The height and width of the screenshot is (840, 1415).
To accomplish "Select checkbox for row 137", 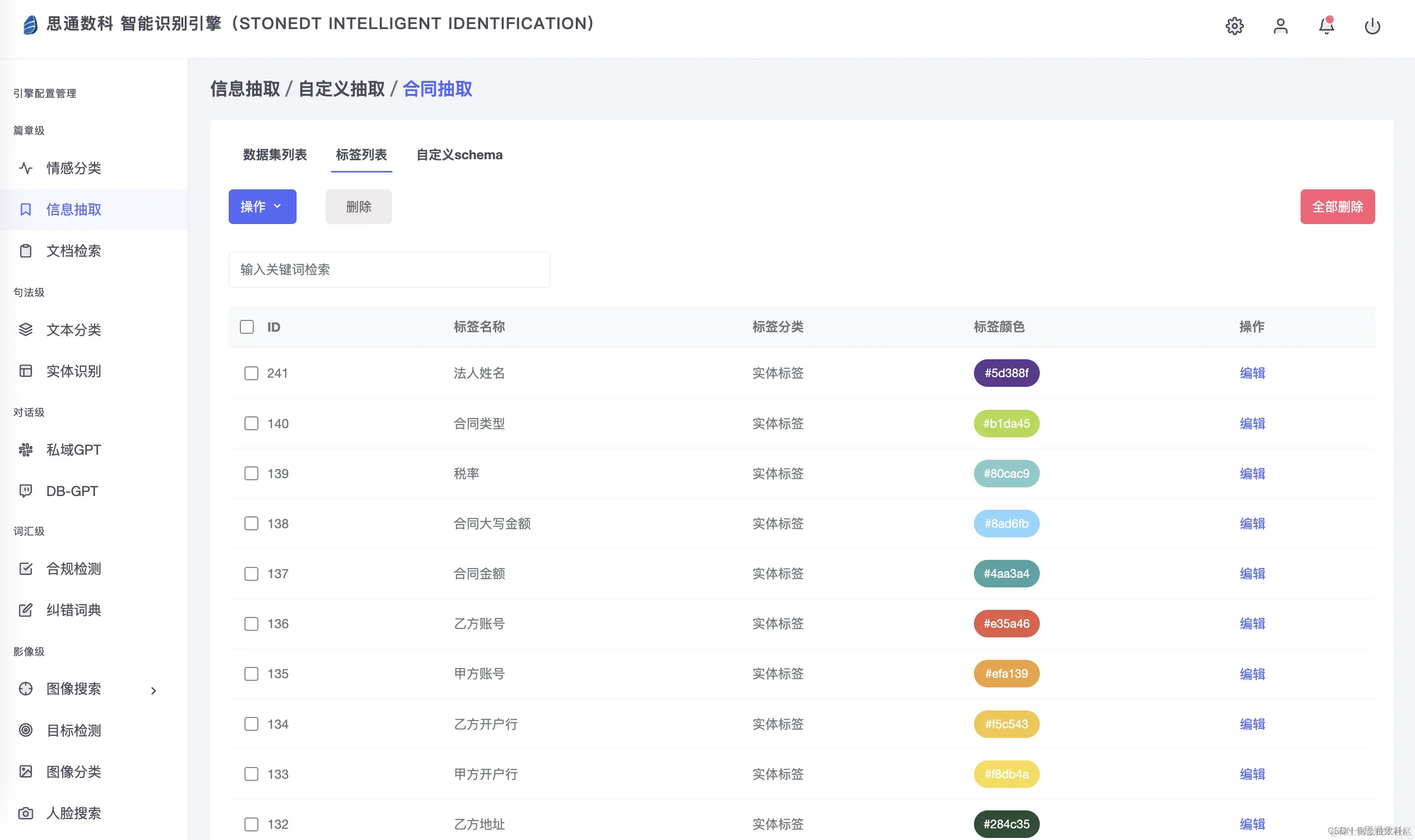I will [x=251, y=574].
